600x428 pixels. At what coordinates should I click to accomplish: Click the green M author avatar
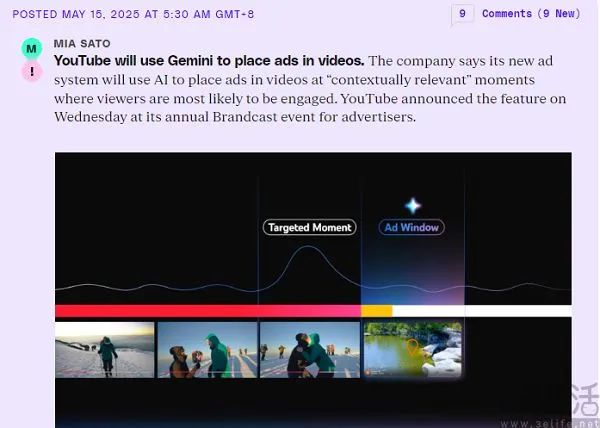(32, 48)
